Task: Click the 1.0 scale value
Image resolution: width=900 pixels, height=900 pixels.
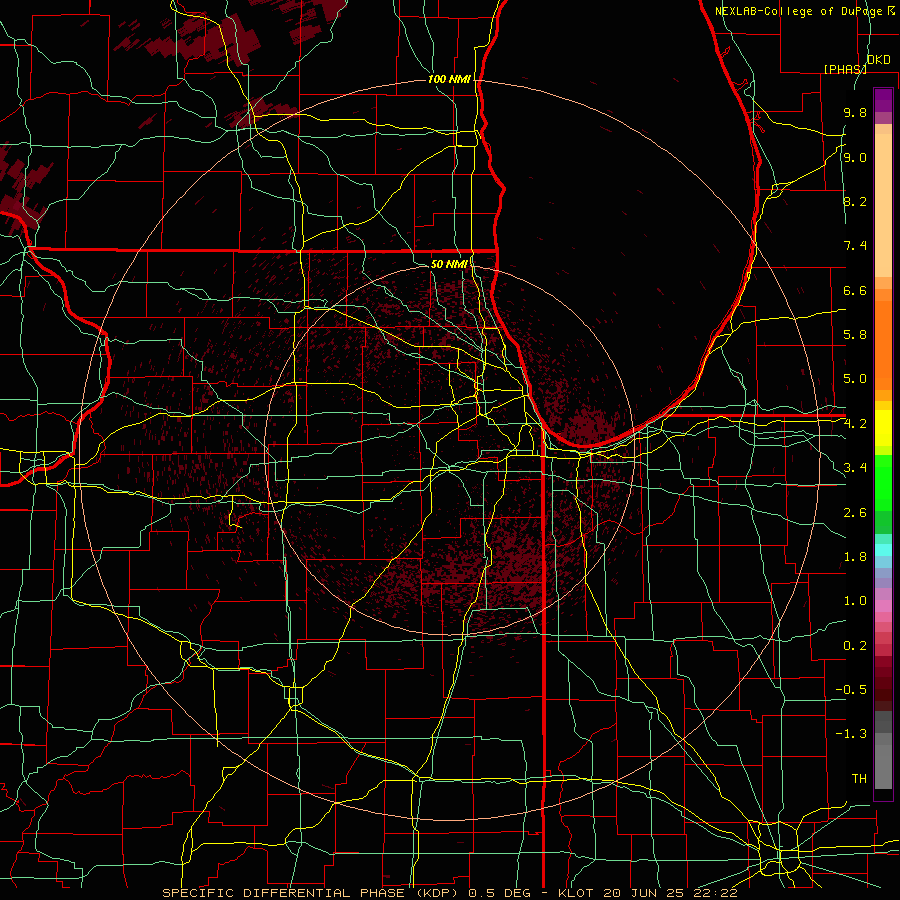Action: click(855, 601)
